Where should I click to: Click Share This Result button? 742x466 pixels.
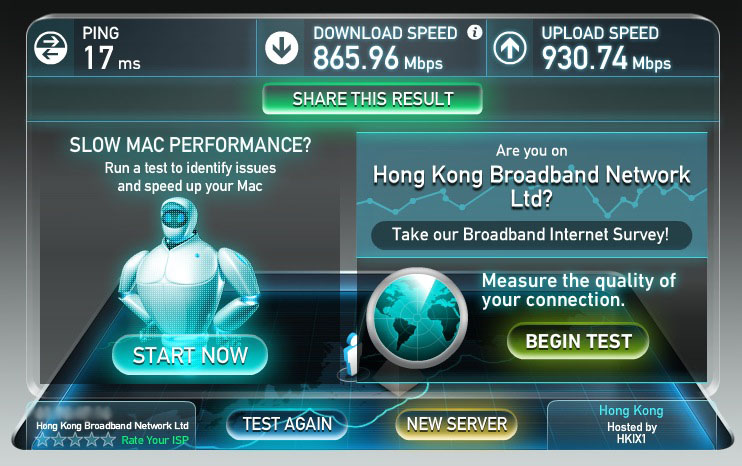click(372, 99)
